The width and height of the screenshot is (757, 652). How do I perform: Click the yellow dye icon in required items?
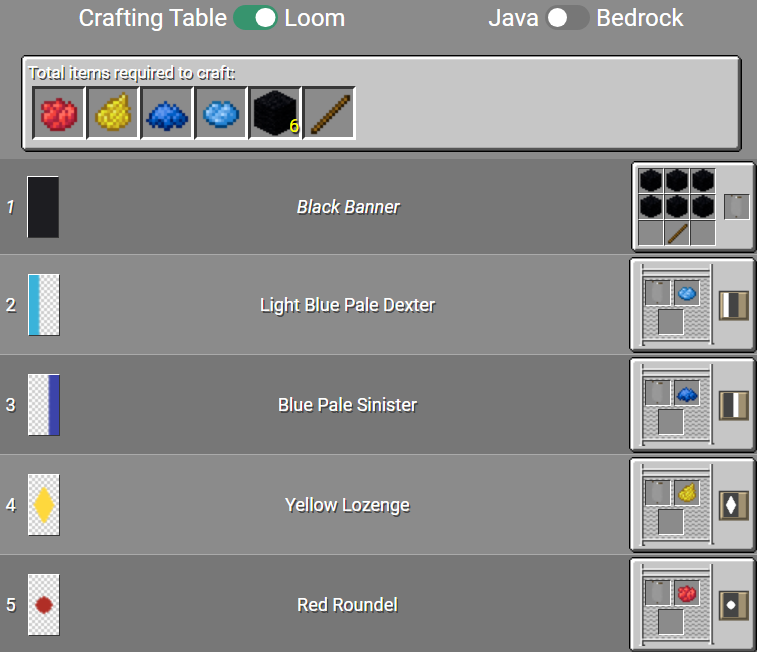point(113,114)
